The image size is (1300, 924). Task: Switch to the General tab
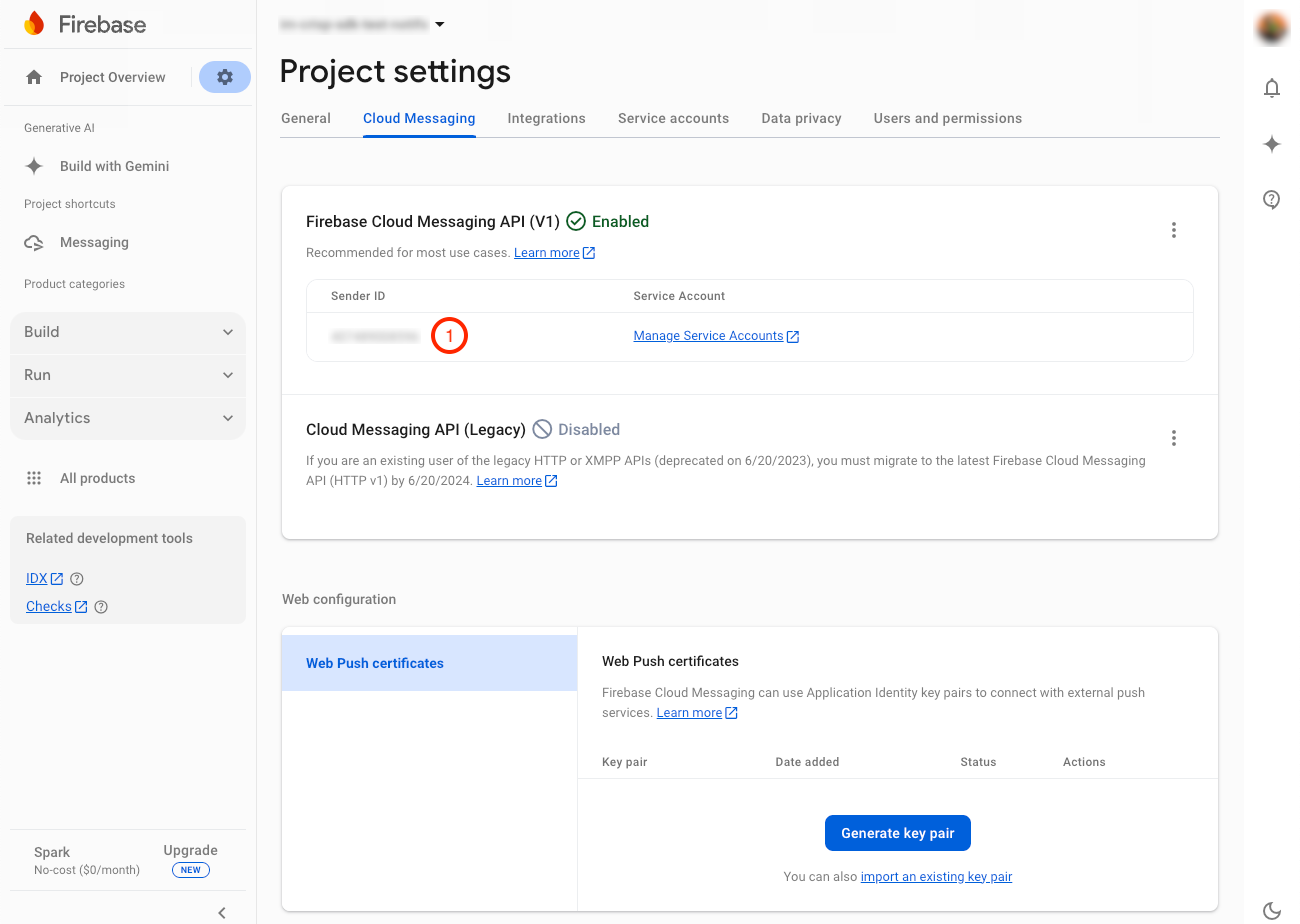306,118
